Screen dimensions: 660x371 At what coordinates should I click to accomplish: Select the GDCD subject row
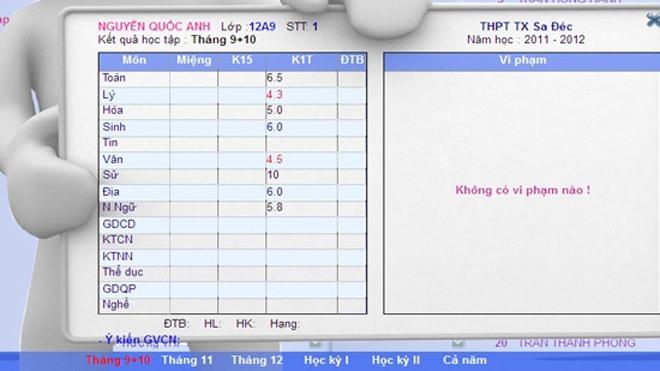point(233,224)
